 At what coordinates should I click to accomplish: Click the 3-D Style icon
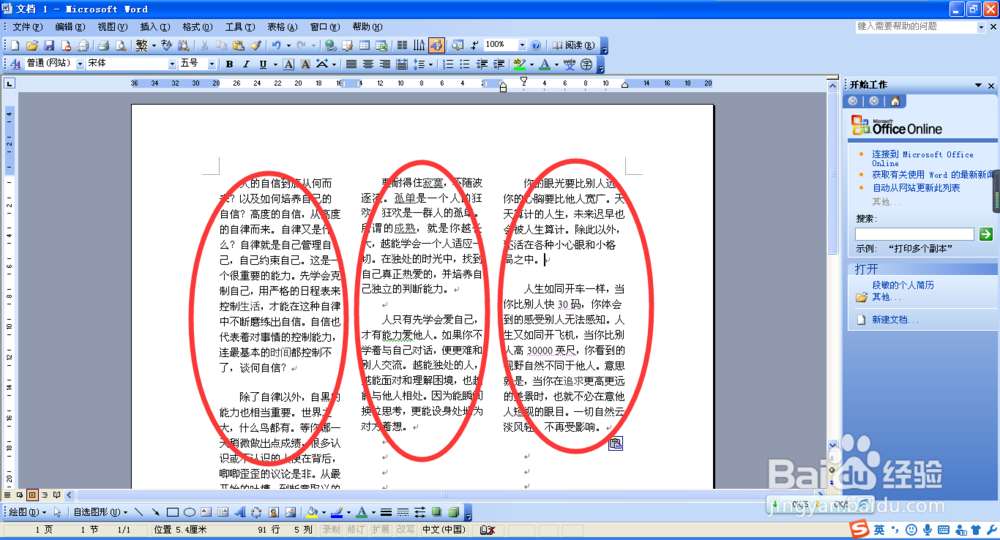453,512
